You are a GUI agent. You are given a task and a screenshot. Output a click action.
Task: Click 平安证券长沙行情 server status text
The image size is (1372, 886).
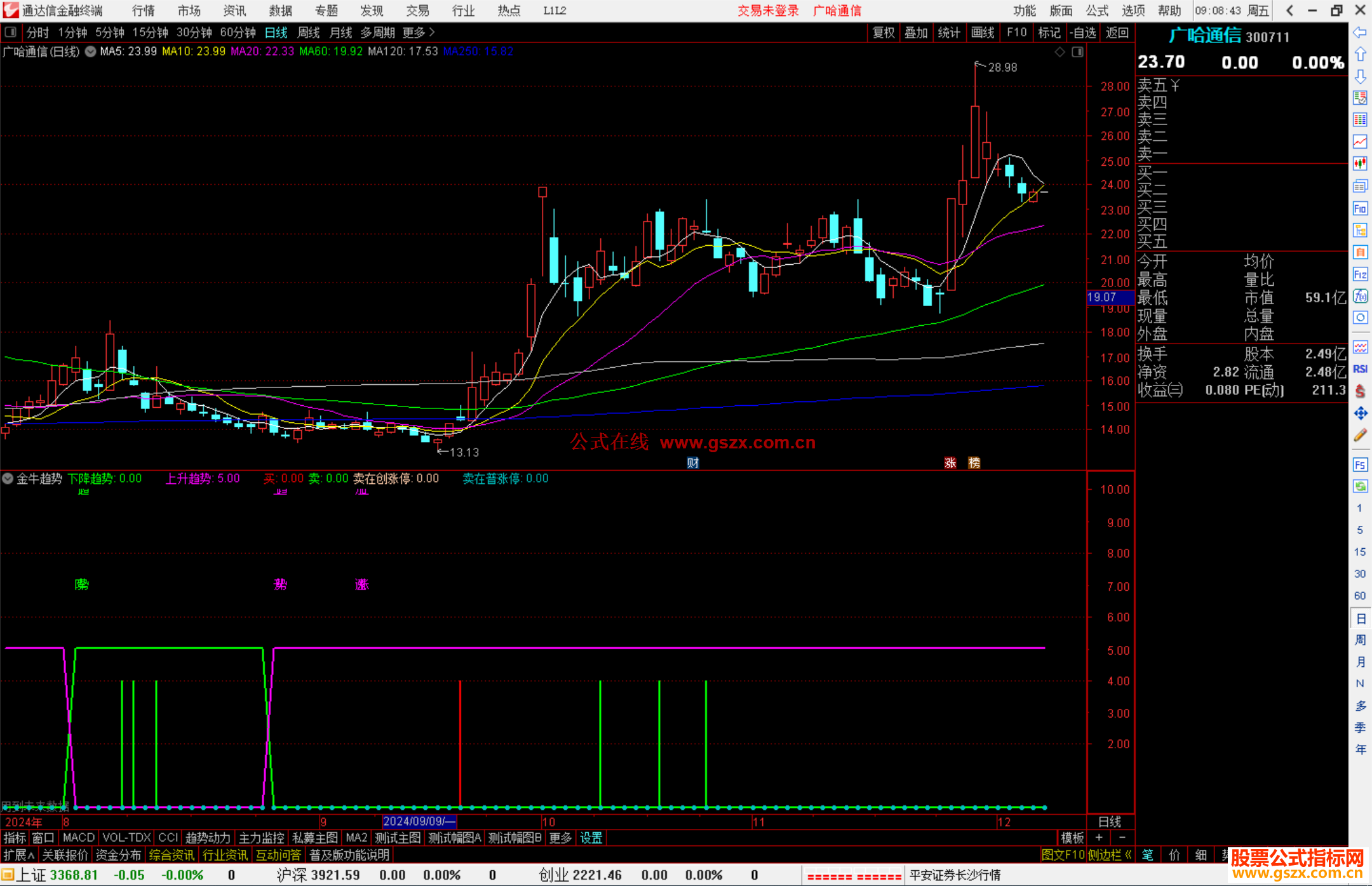click(x=955, y=875)
